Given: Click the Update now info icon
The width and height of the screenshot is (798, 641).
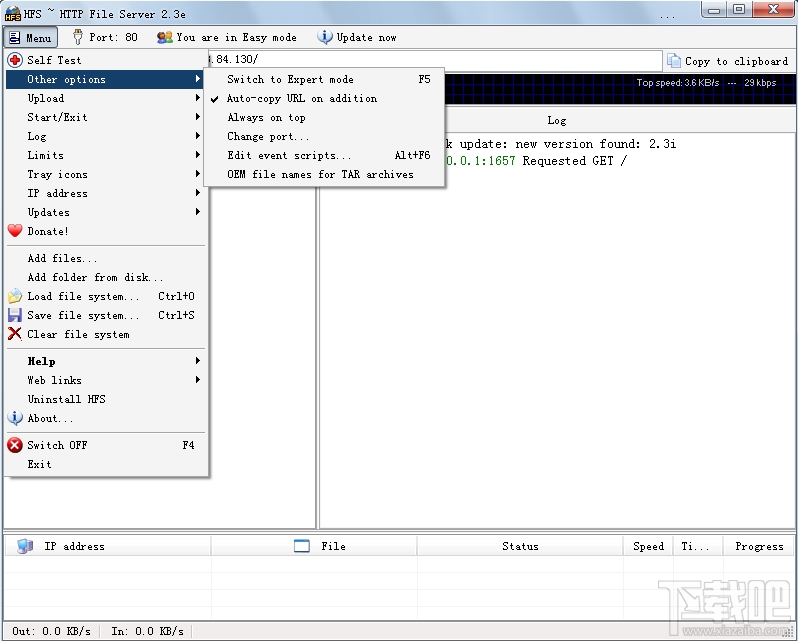Looking at the screenshot, I should click(325, 37).
